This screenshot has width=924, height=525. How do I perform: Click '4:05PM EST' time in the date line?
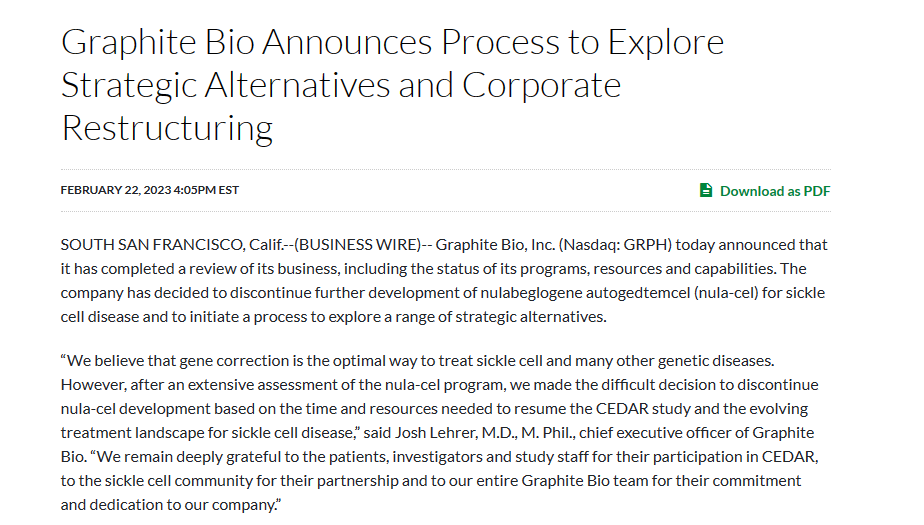click(x=208, y=190)
